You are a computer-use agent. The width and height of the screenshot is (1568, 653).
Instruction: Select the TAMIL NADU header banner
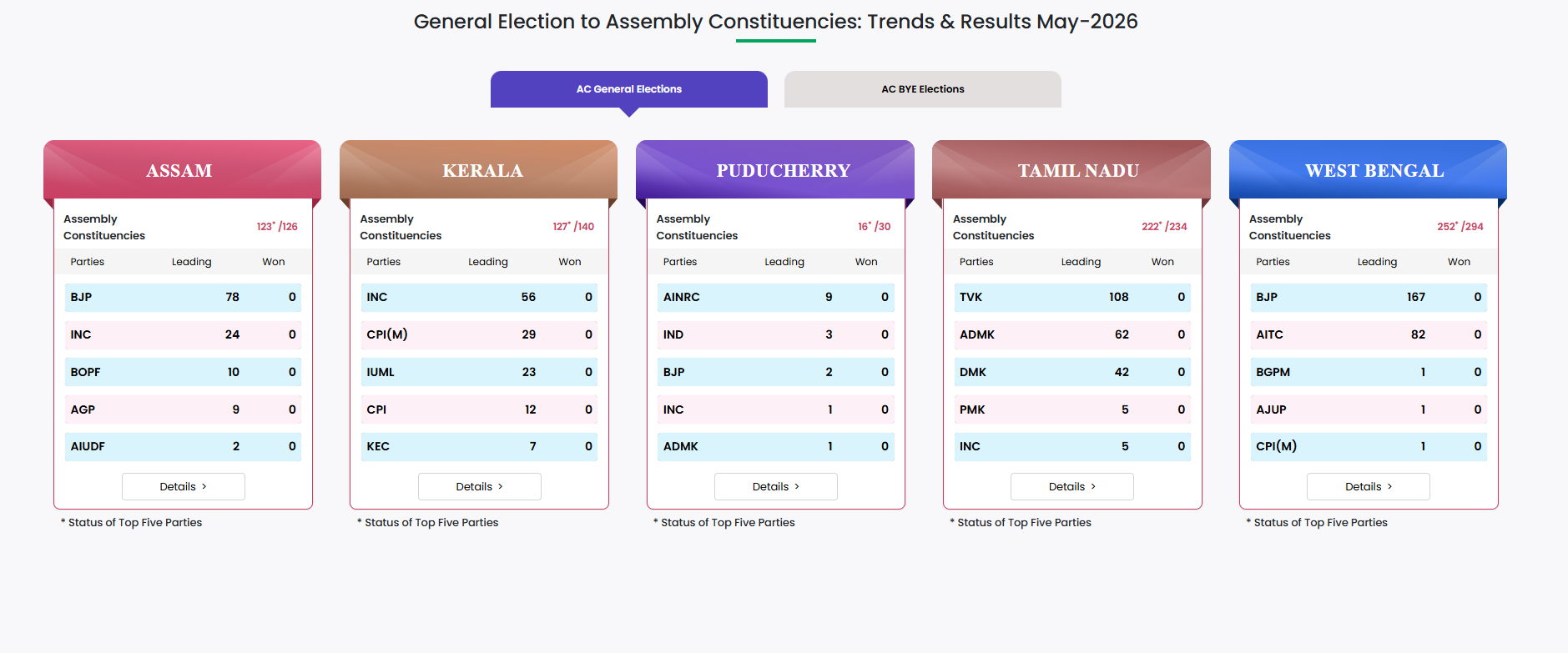[1071, 170]
